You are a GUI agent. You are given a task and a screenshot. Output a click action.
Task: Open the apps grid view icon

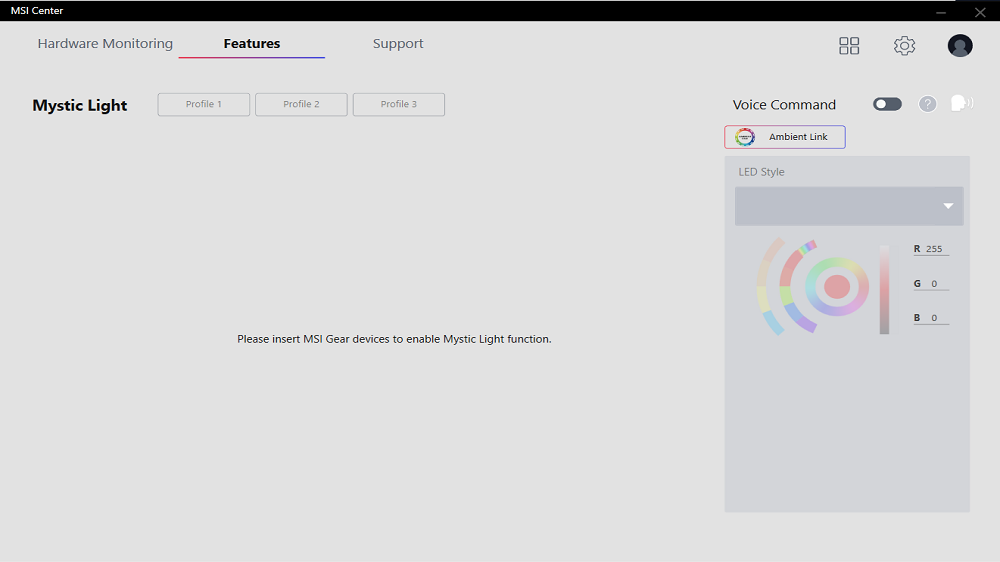click(849, 45)
